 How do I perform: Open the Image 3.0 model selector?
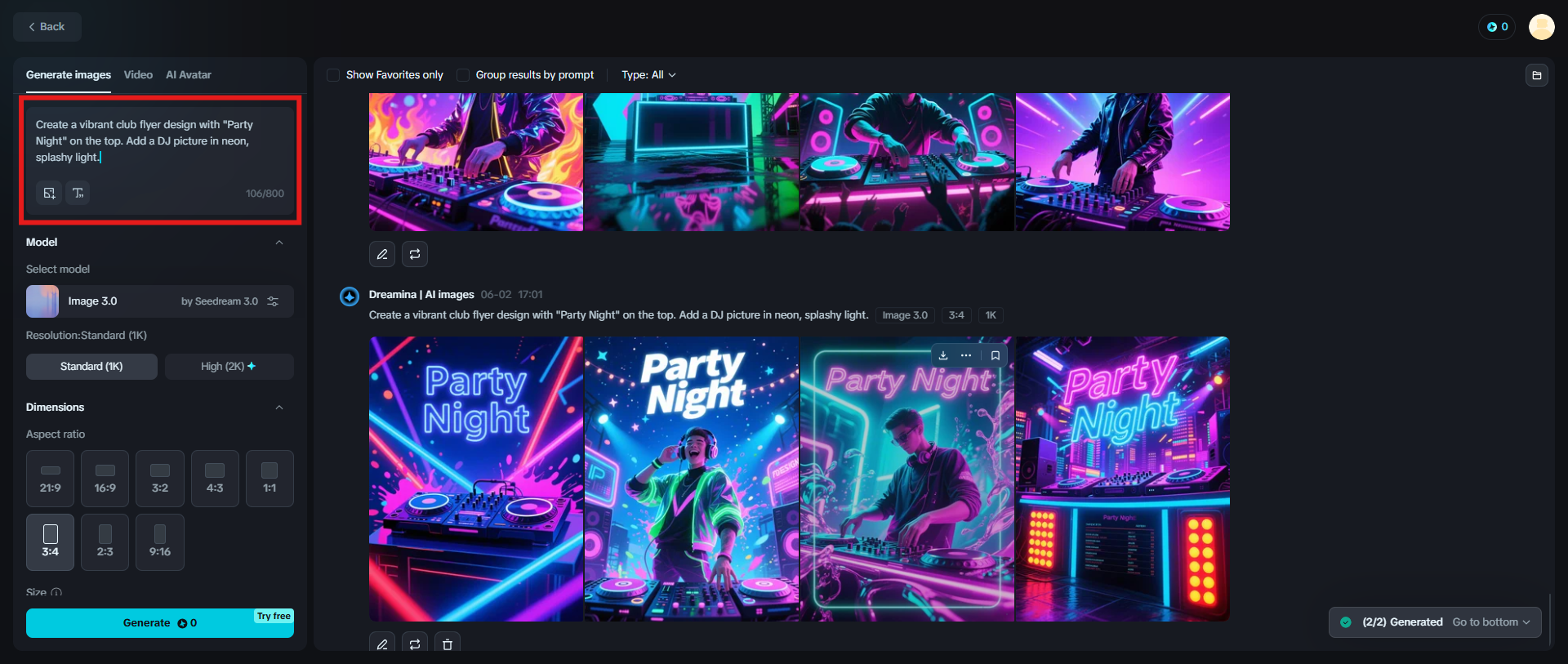(160, 301)
